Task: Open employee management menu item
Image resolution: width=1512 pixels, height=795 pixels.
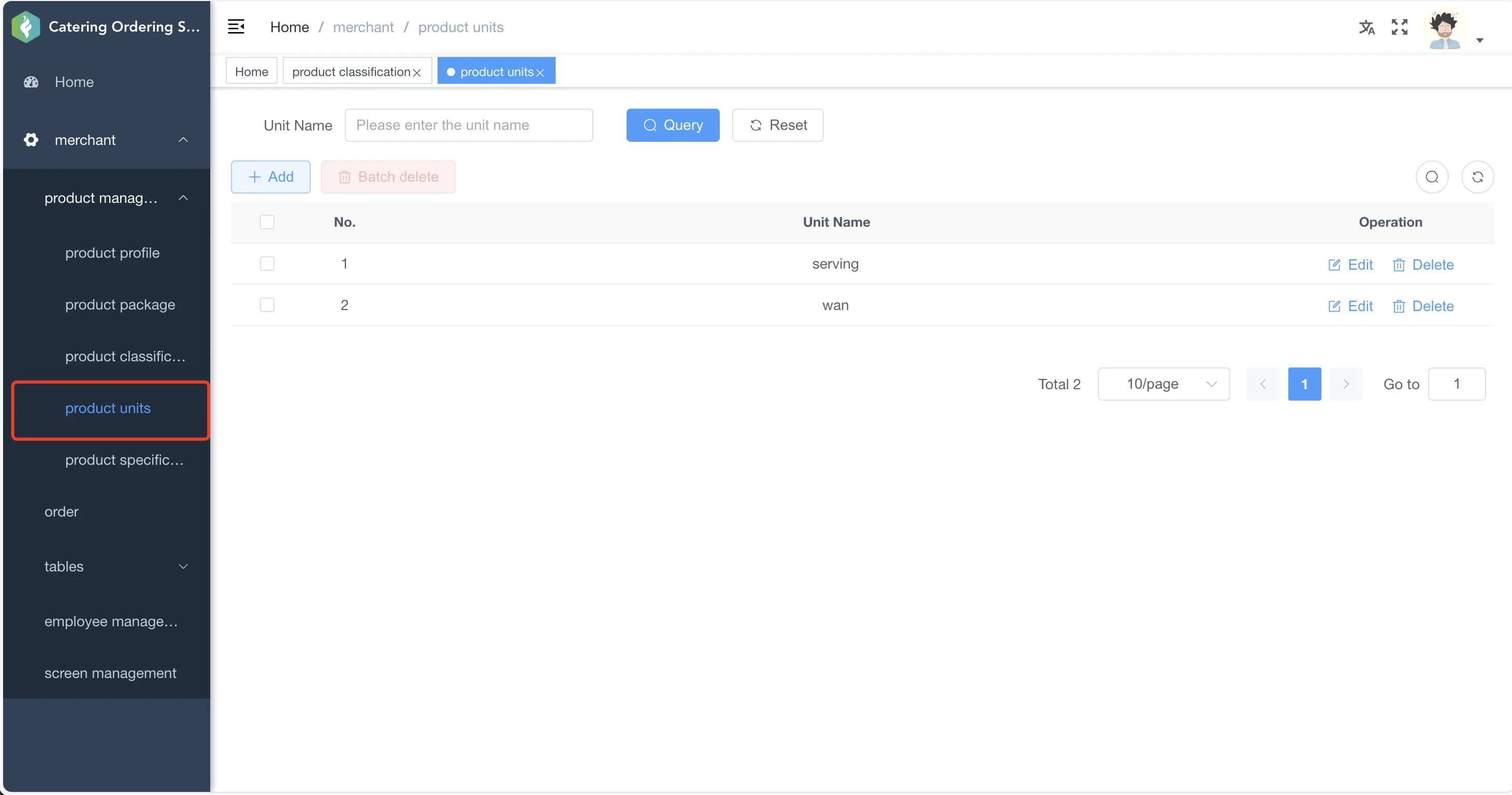Action: tap(111, 621)
